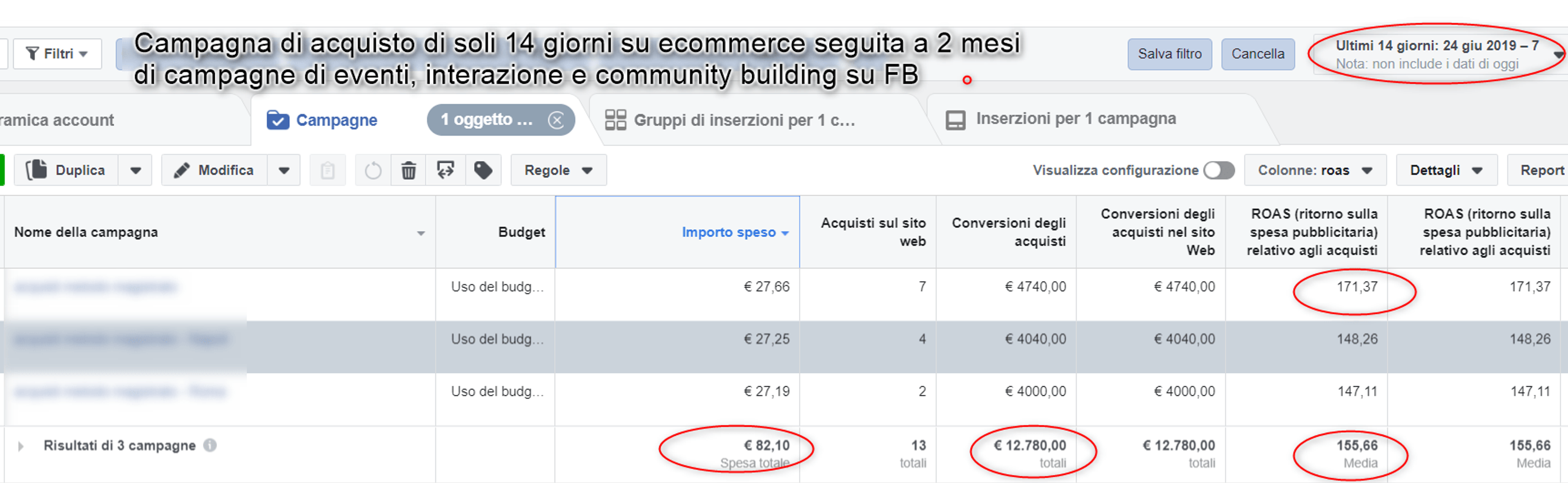Open the Regole dropdown menu
Viewport: 1568px width, 483px height.
click(559, 170)
